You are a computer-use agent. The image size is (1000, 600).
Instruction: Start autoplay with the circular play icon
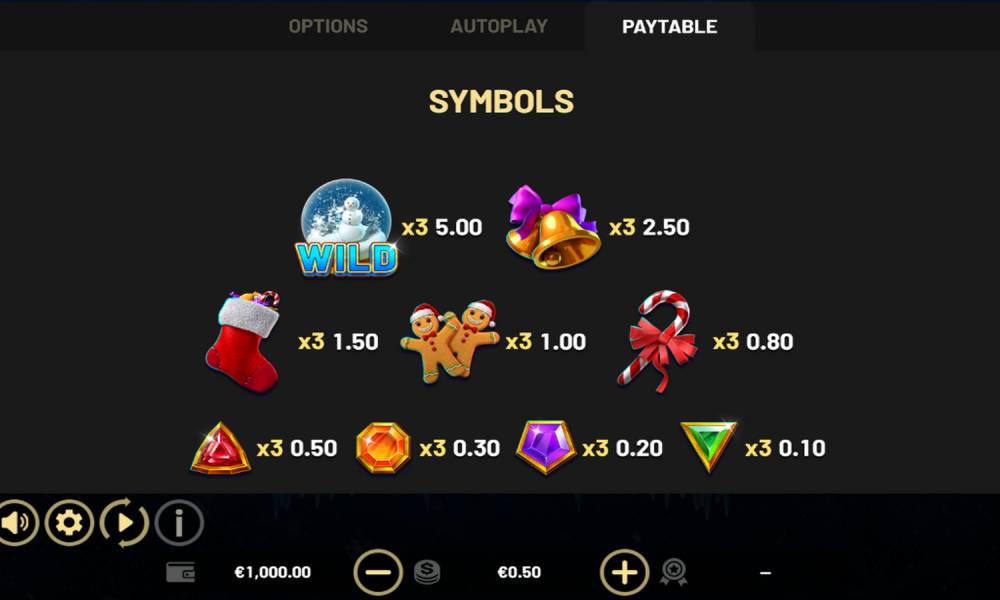pyautogui.click(x=124, y=523)
